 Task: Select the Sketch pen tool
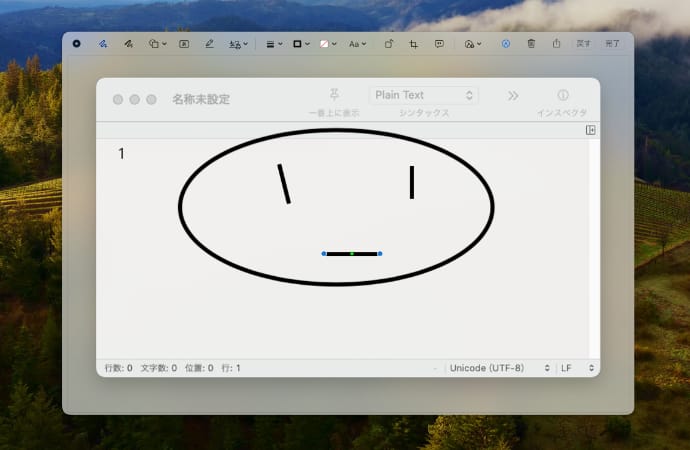[103, 44]
